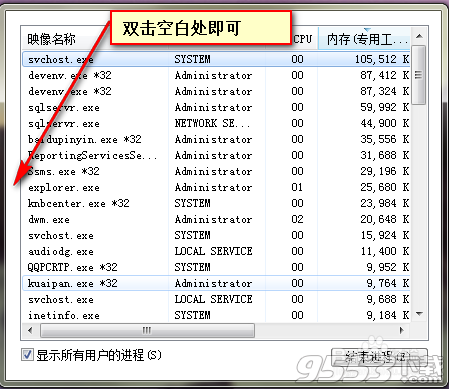The height and width of the screenshot is (389, 449).
Task: Select the inetinfo.exe process
Action: click(x=216, y=315)
